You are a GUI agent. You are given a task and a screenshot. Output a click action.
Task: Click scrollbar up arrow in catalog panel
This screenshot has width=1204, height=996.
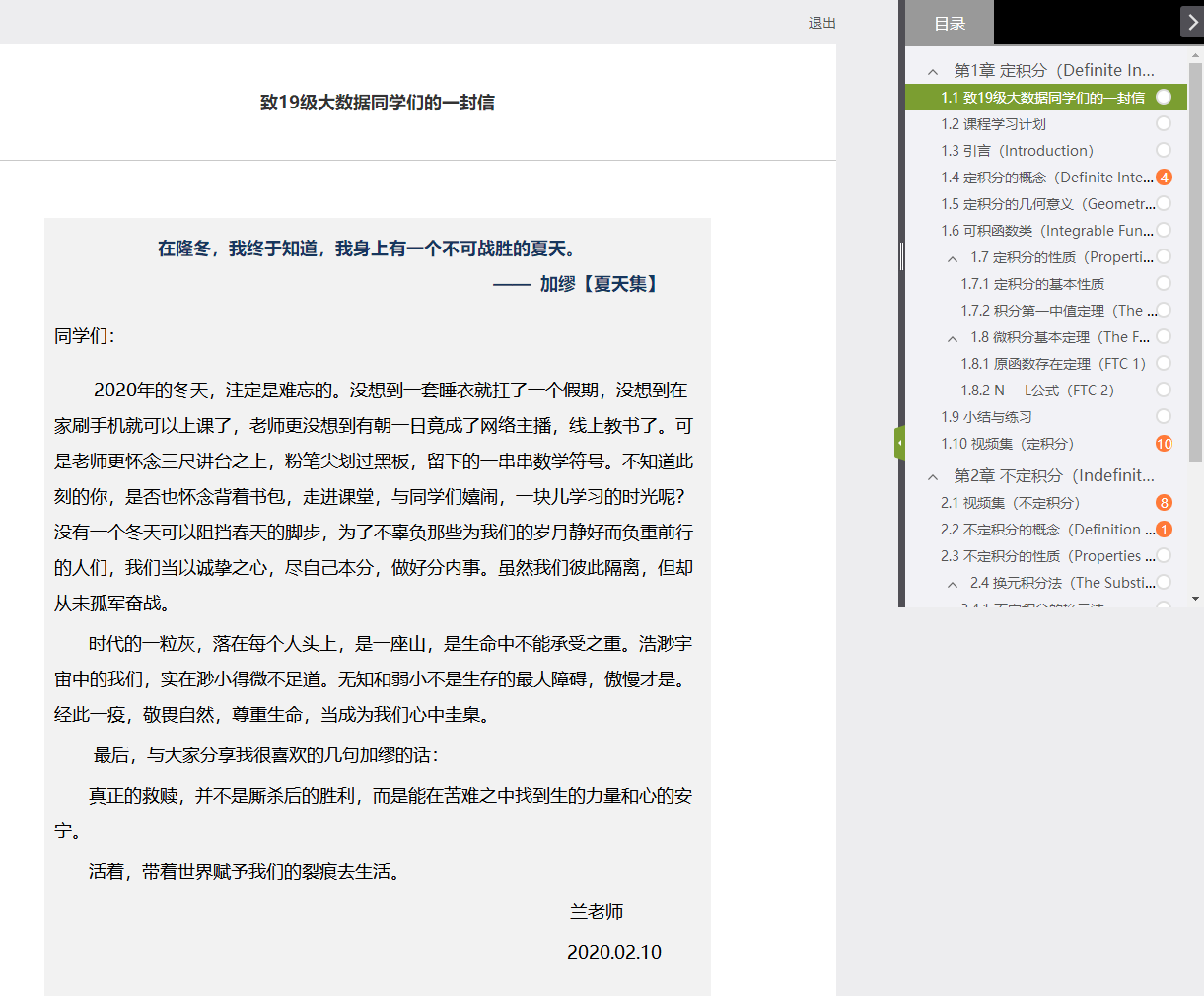click(1196, 56)
